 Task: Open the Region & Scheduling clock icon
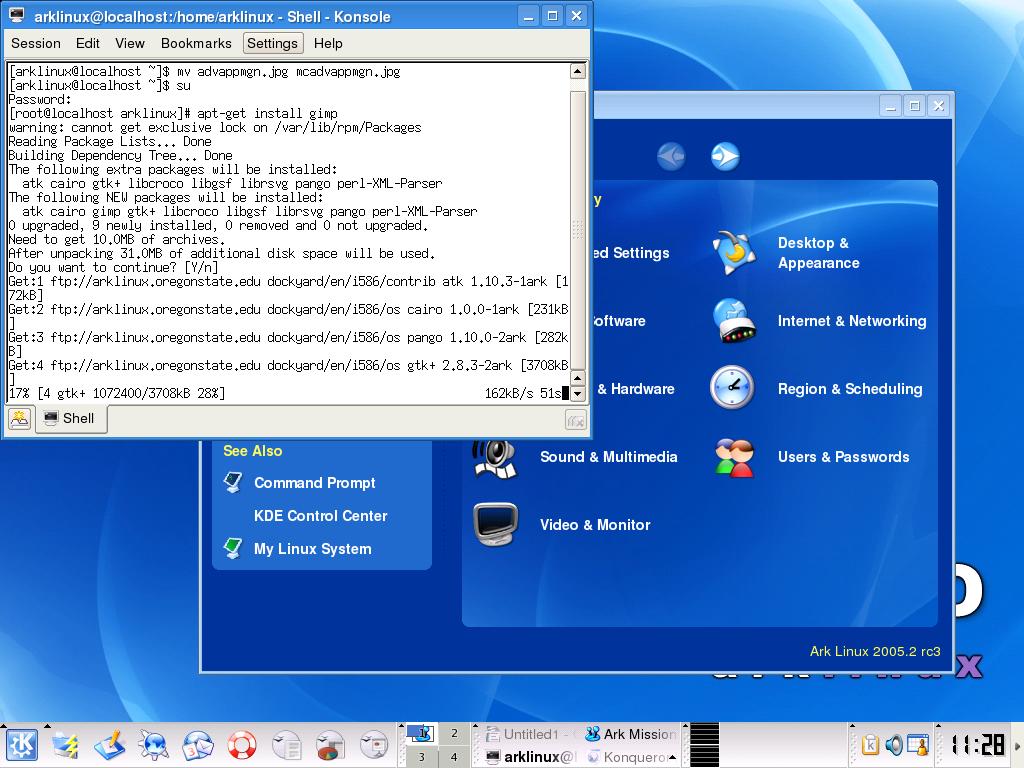733,388
